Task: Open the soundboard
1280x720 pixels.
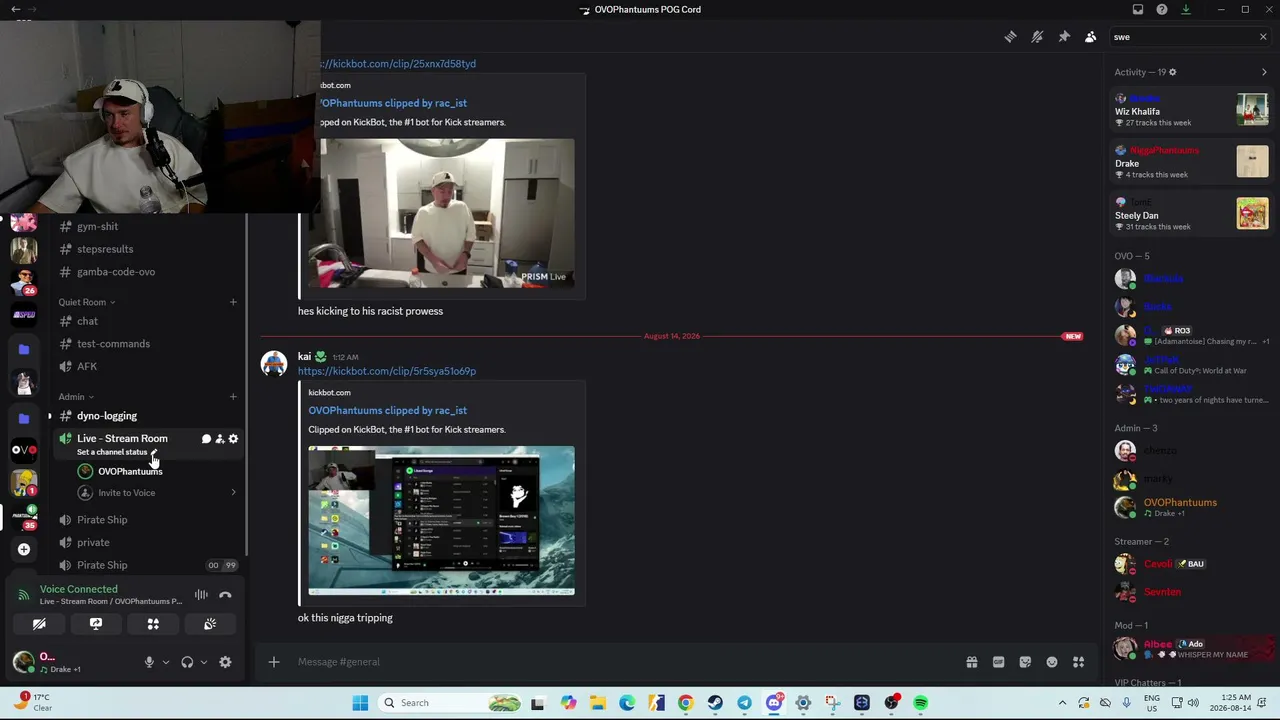Action: click(x=210, y=624)
